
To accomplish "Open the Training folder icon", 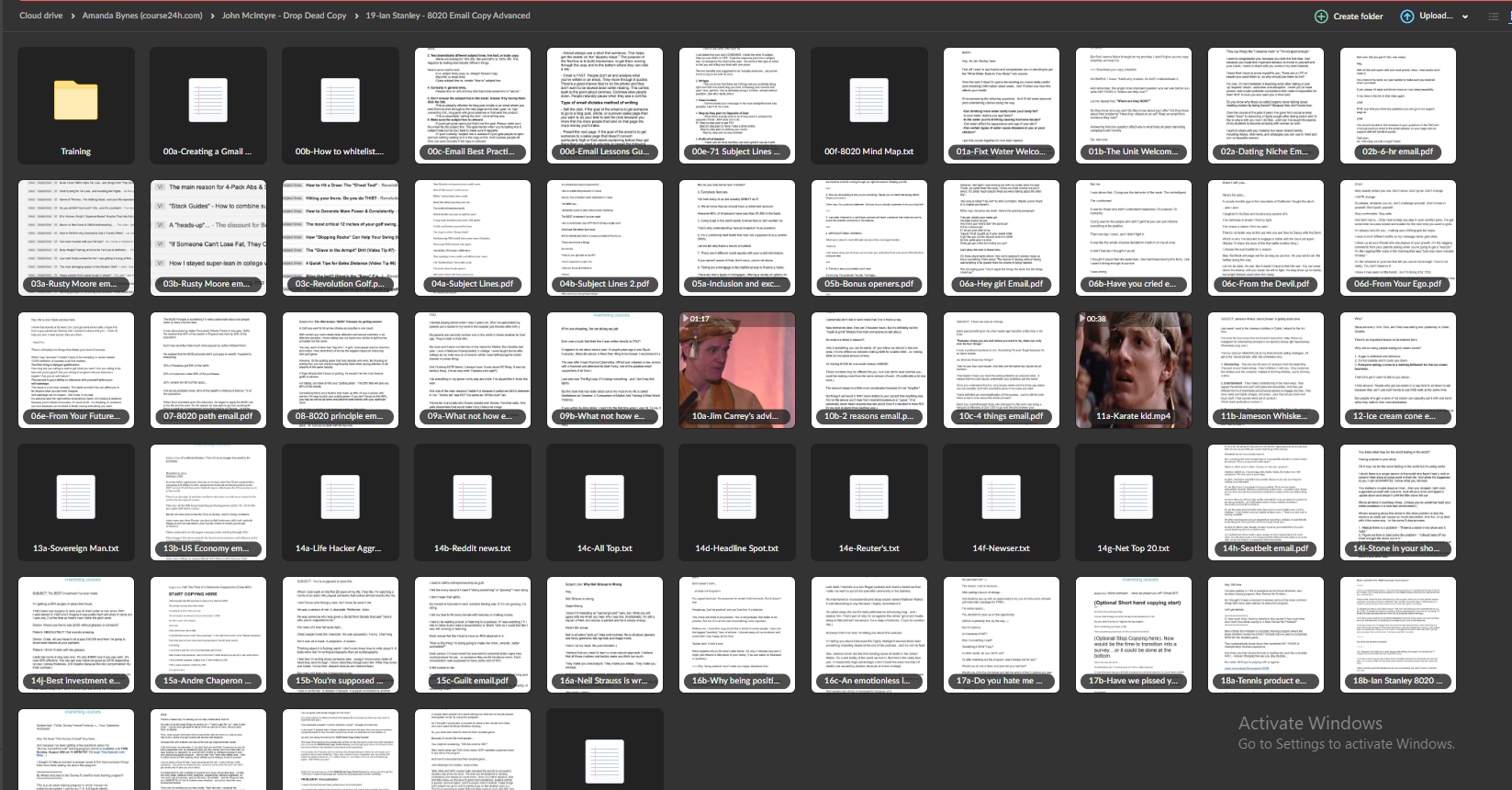I will pos(76,99).
